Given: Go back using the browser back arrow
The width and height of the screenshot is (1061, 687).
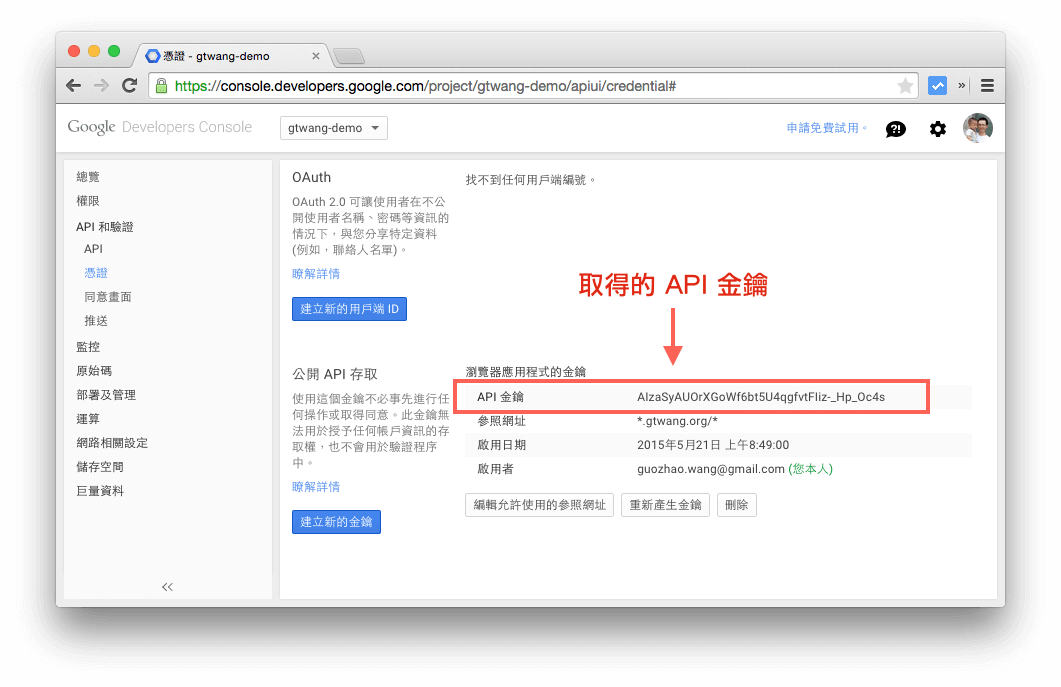Looking at the screenshot, I should pyautogui.click(x=73, y=85).
